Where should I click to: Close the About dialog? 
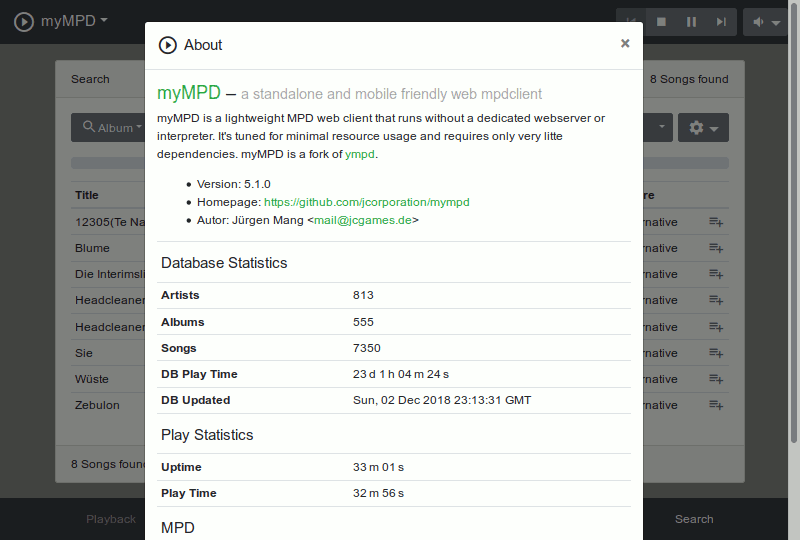(x=625, y=43)
